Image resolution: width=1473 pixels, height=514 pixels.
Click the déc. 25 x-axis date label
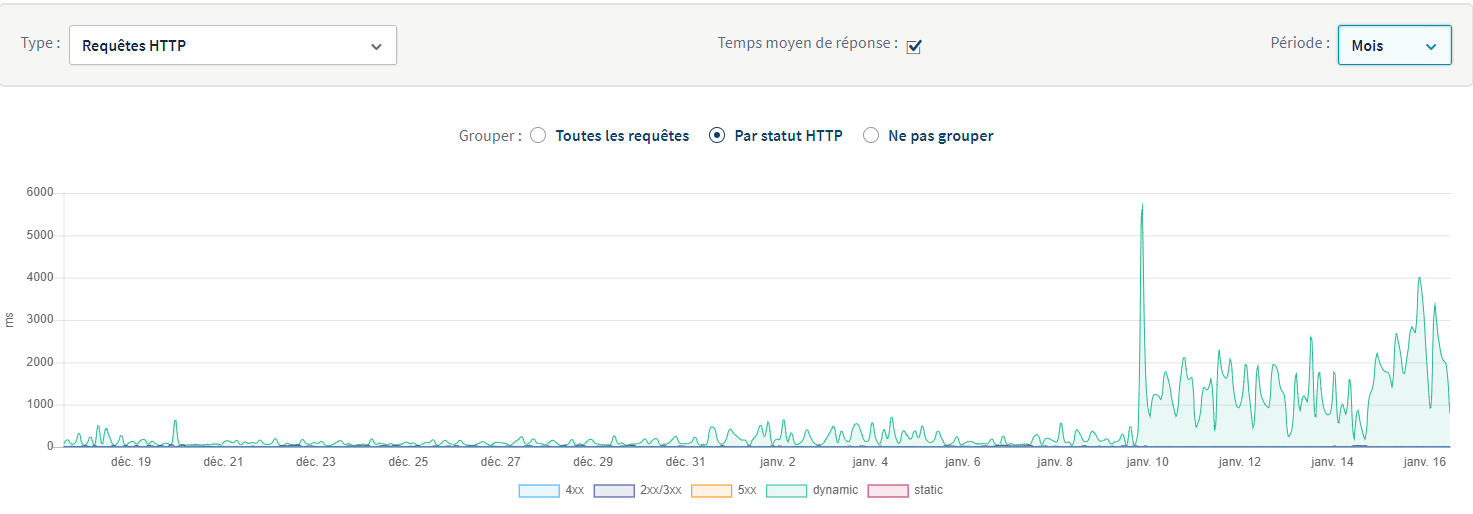point(408,462)
